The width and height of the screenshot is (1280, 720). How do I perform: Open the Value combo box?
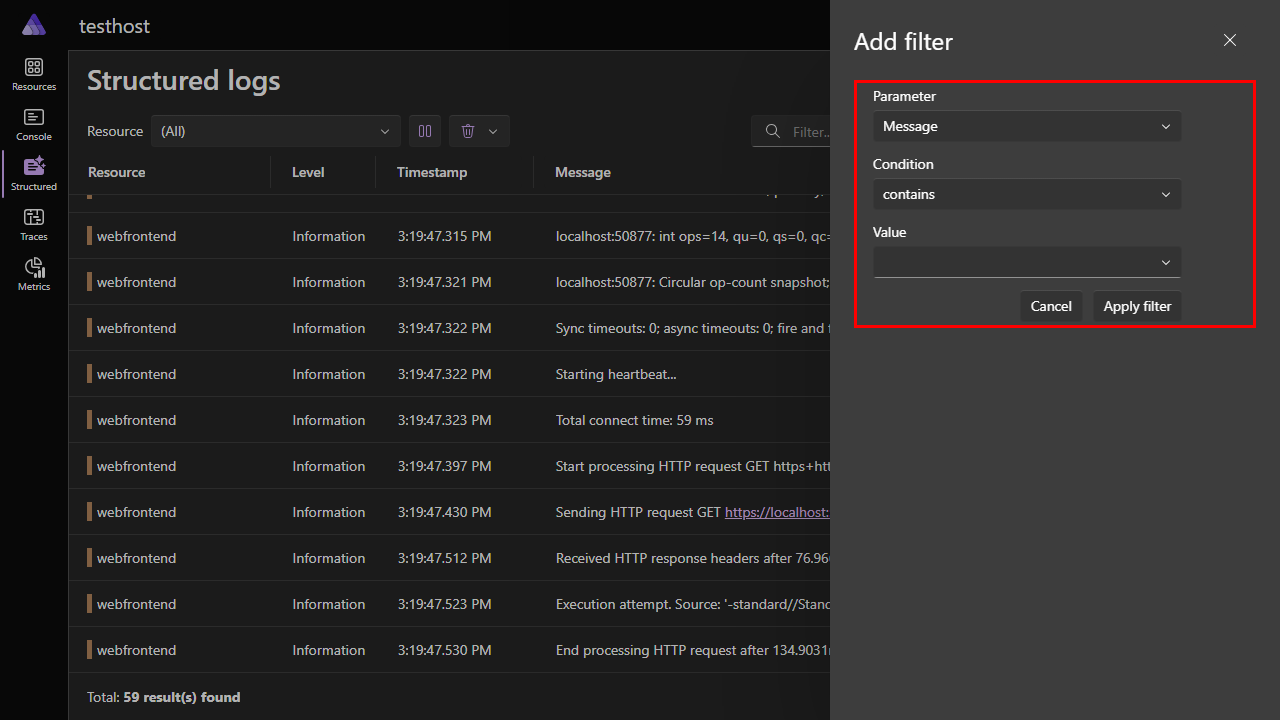pyautogui.click(x=1027, y=262)
